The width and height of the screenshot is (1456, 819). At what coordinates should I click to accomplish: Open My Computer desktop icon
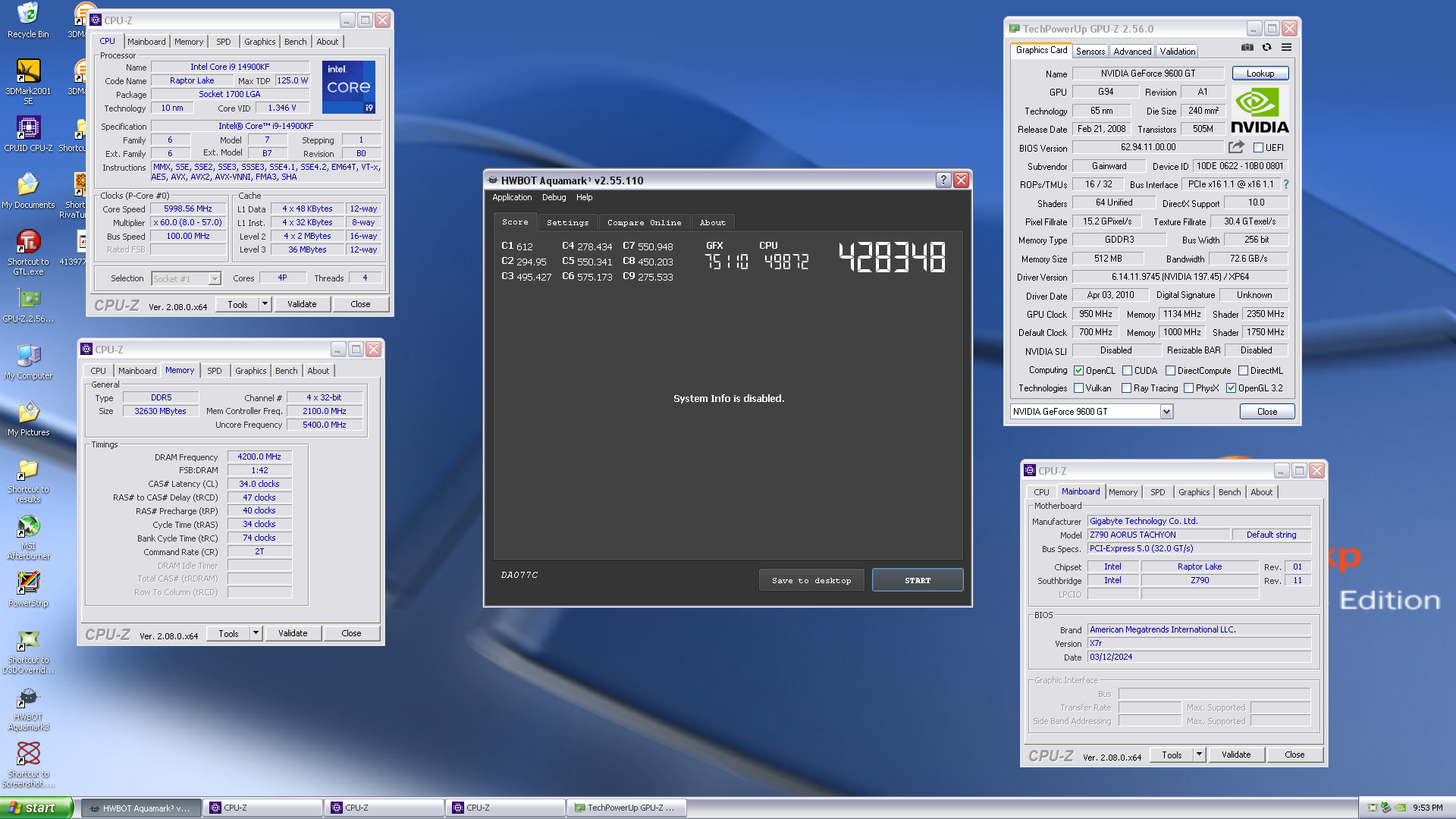[28, 361]
